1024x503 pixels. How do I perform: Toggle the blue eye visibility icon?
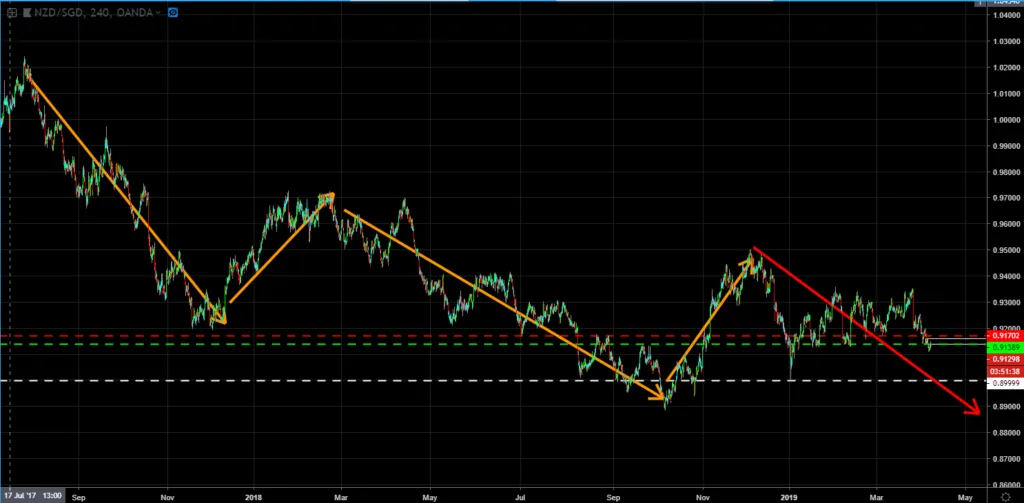point(173,12)
